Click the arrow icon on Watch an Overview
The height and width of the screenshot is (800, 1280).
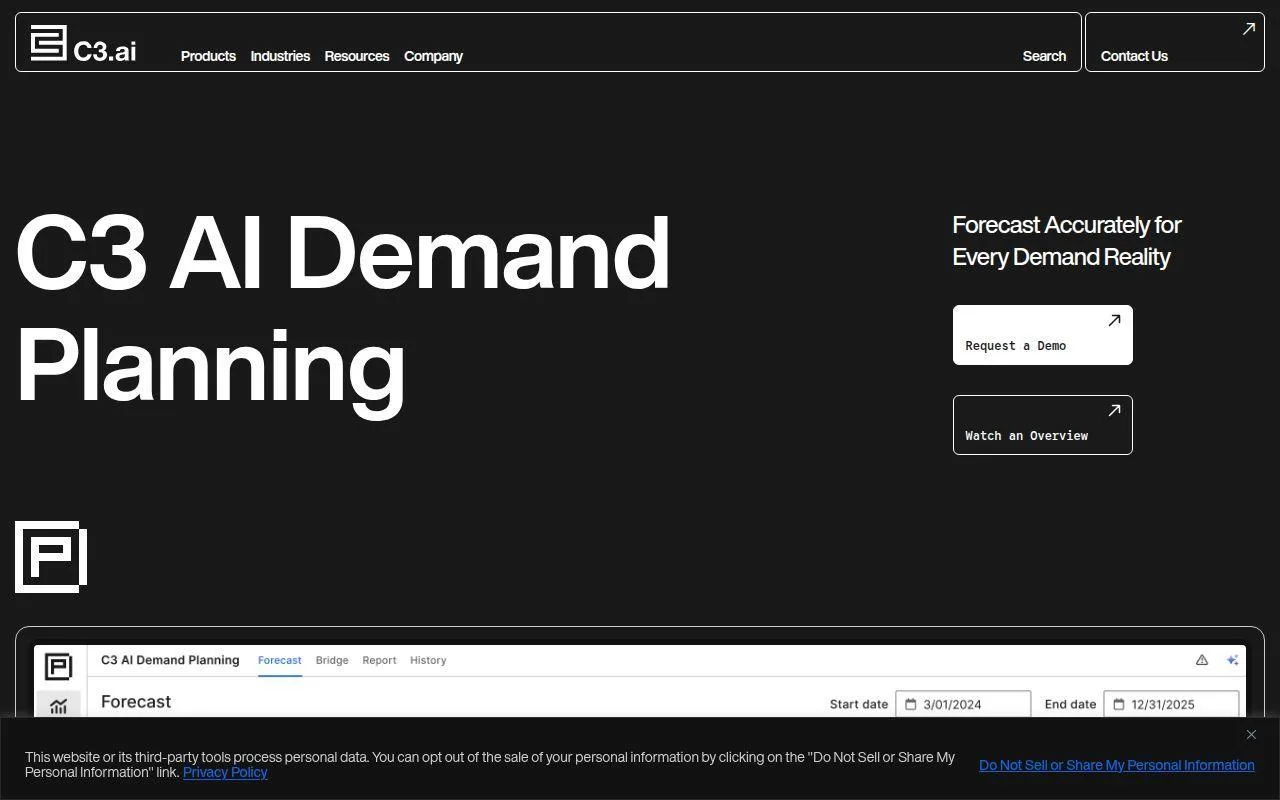pos(1114,410)
